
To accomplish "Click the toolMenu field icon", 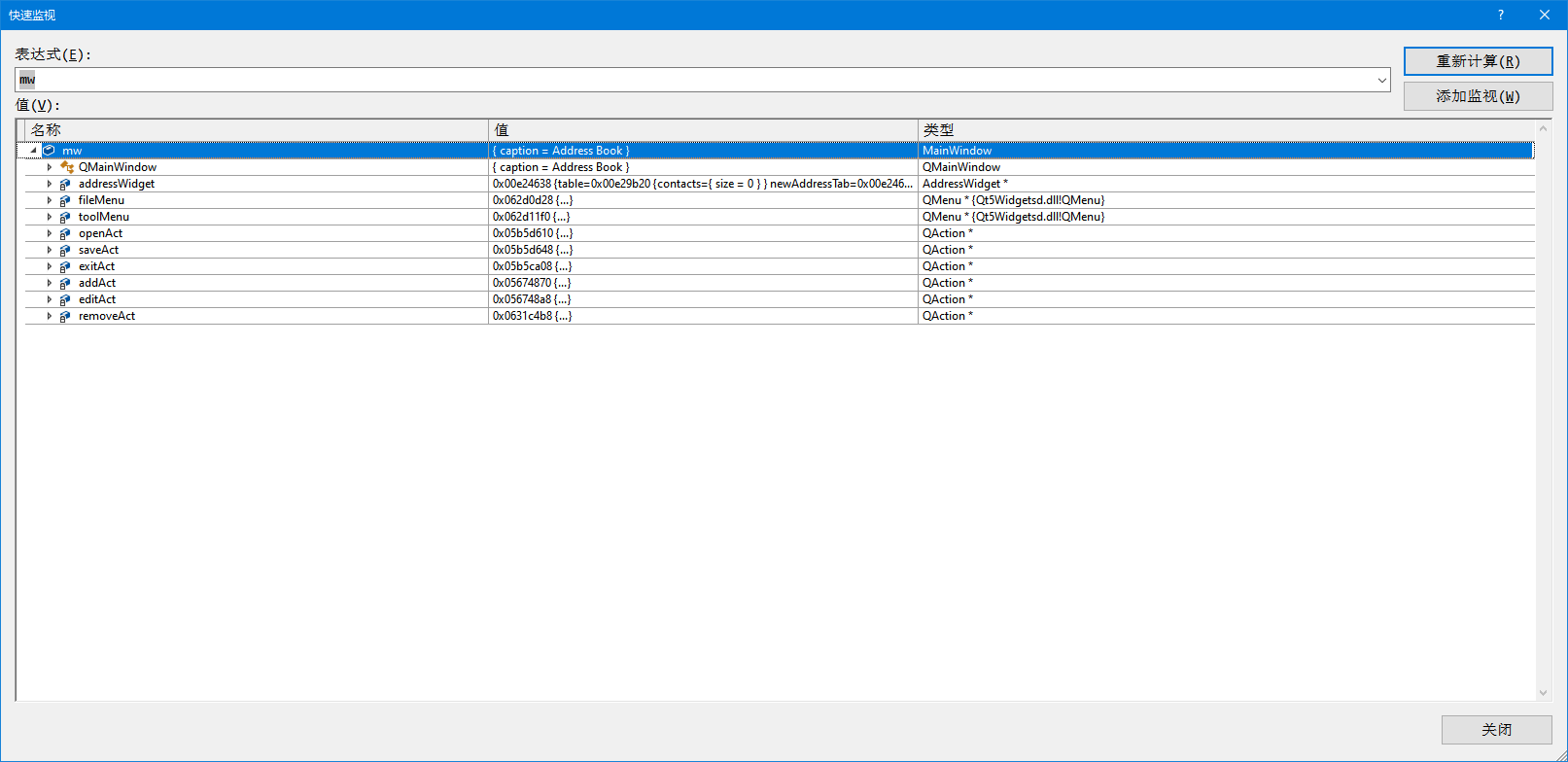I will (x=65, y=217).
